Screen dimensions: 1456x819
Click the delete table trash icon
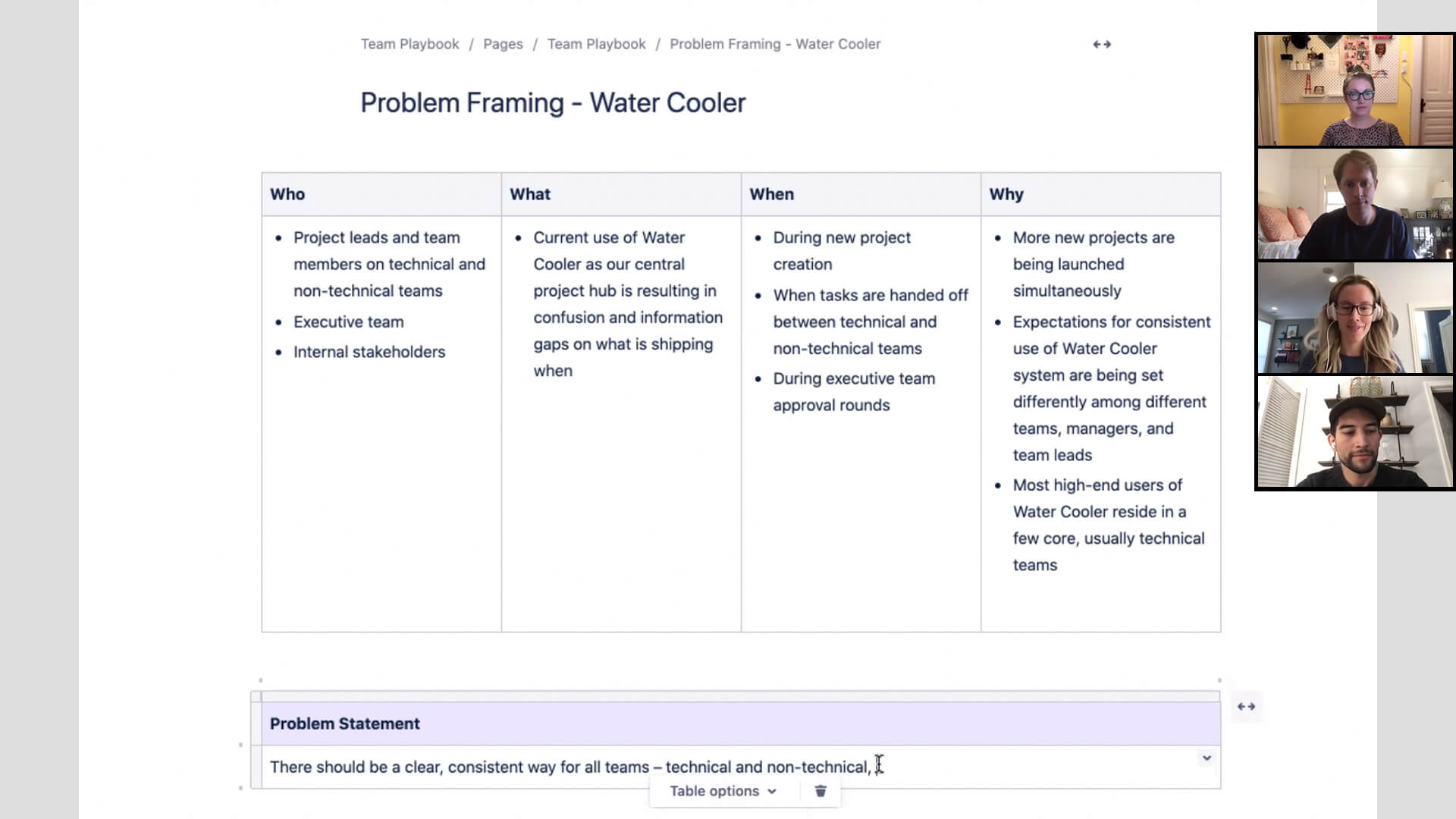click(820, 791)
